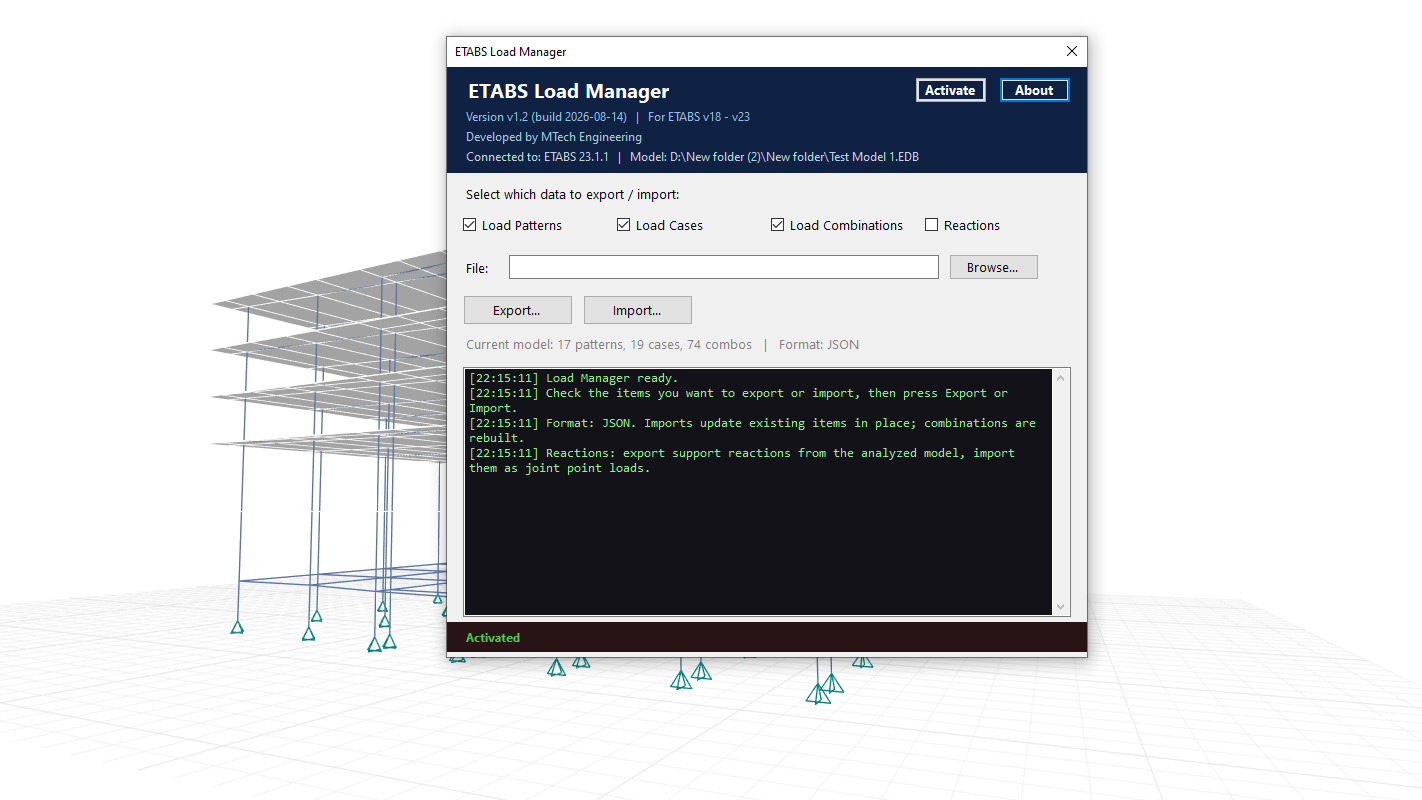Open the About dialog

pos(1034,90)
